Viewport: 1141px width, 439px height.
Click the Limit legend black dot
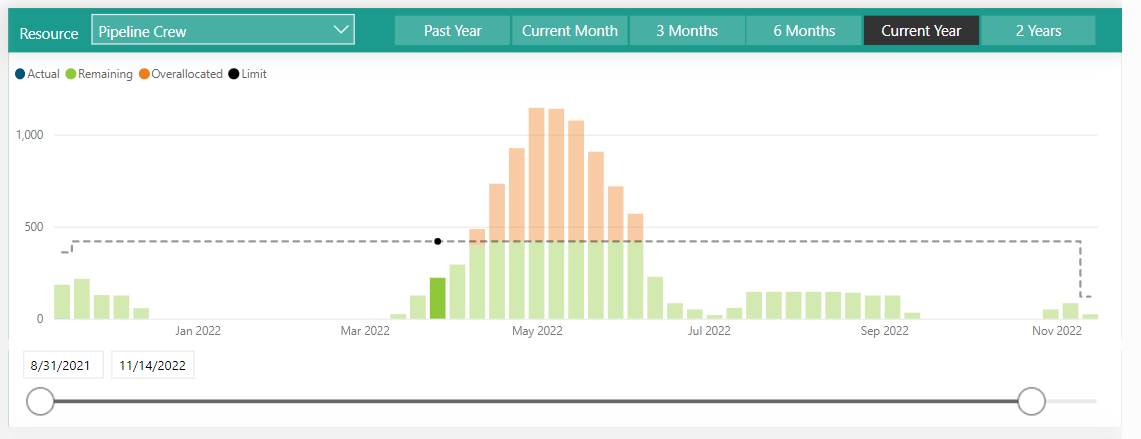tap(234, 74)
